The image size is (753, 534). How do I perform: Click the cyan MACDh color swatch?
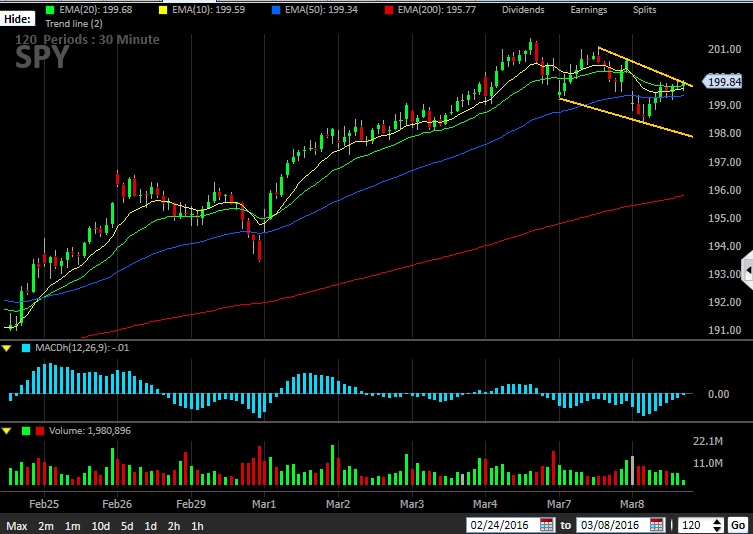click(26, 348)
